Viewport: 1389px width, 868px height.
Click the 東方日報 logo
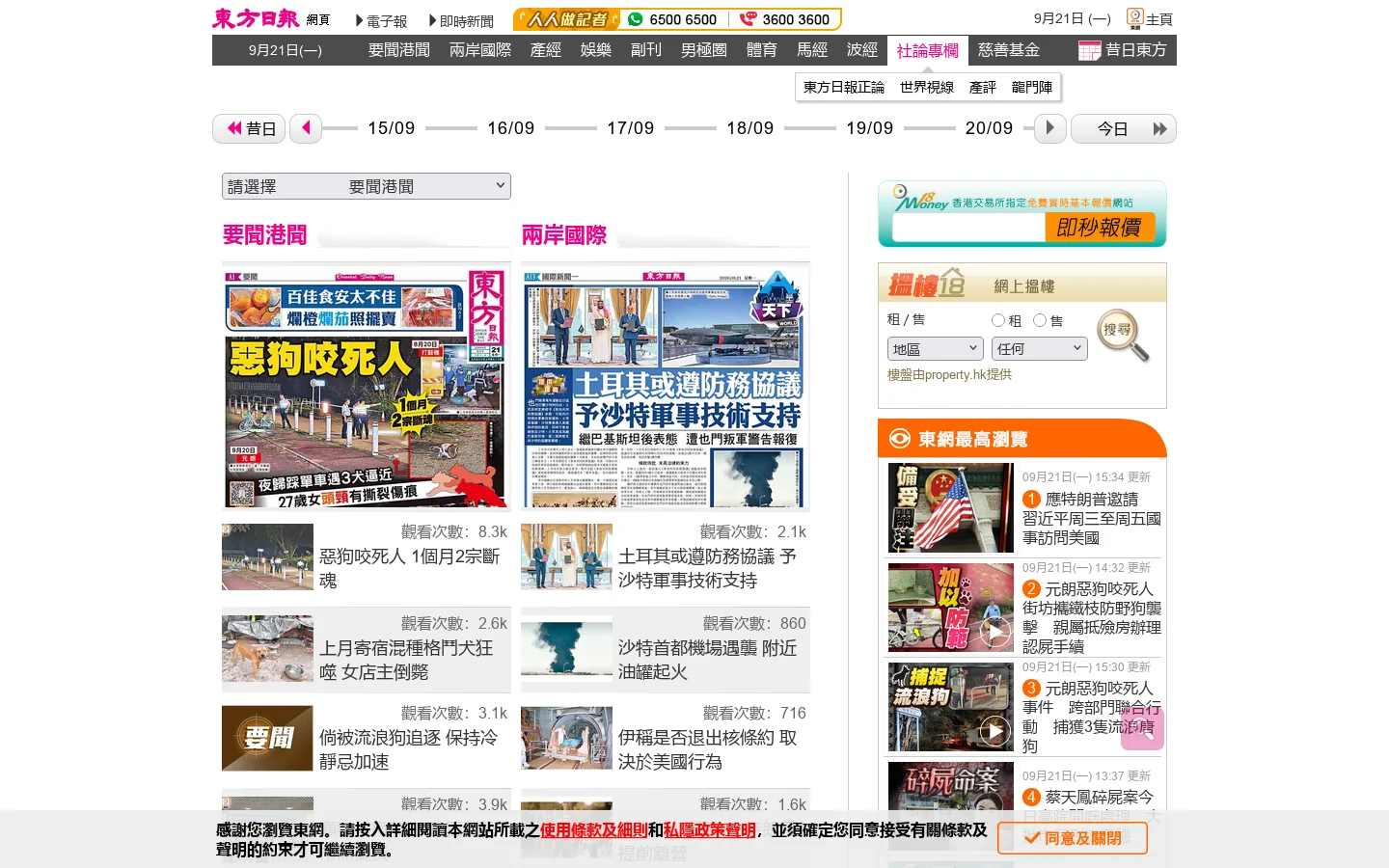(256, 18)
